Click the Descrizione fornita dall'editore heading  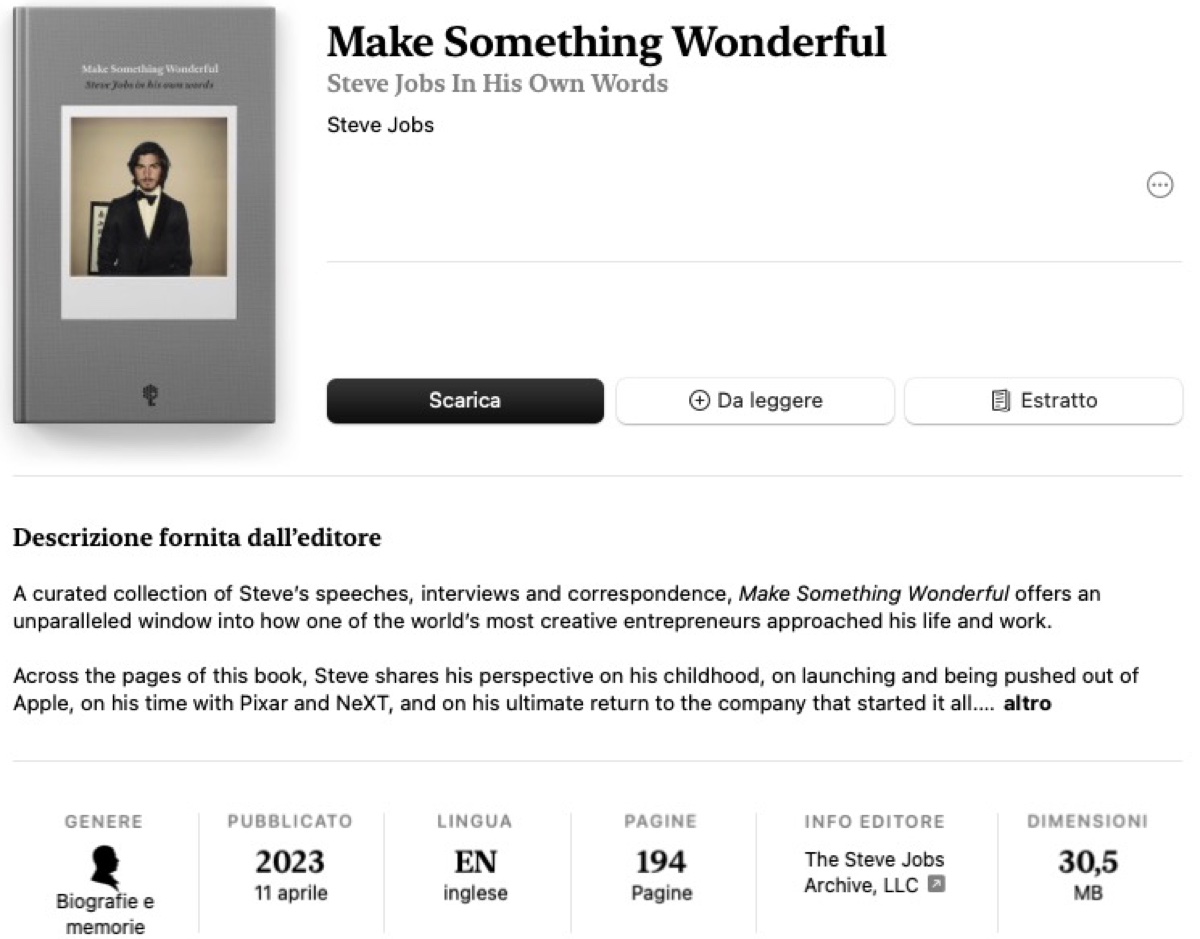tap(197, 538)
